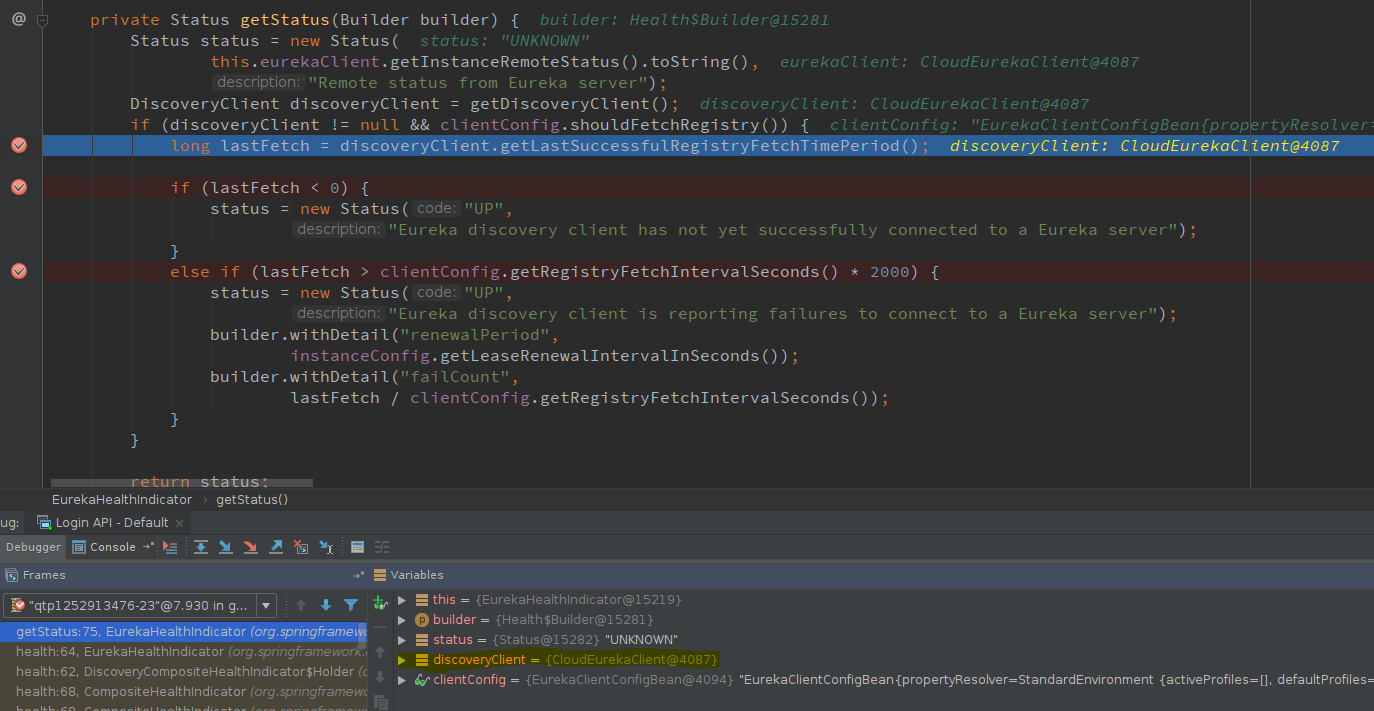Image resolution: width=1374 pixels, height=711 pixels.
Task: Select the Step Into debugger icon
Action: point(225,547)
